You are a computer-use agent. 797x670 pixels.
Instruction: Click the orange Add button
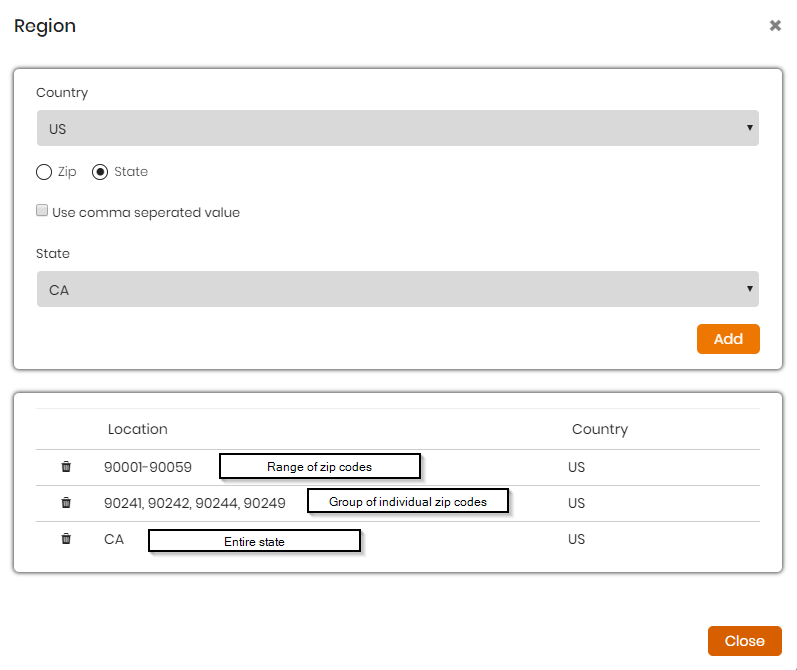[x=728, y=339]
